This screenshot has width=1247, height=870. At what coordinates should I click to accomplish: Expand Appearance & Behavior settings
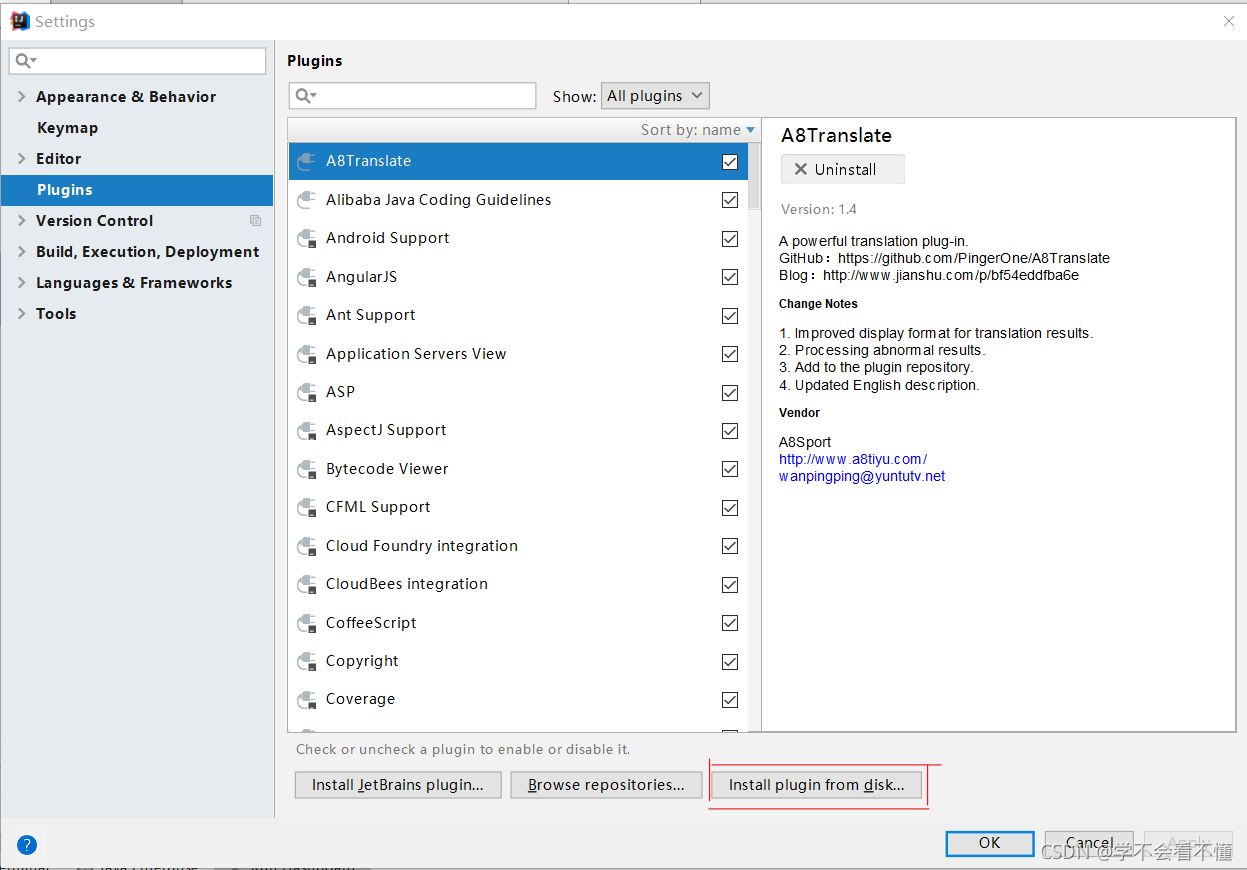22,97
